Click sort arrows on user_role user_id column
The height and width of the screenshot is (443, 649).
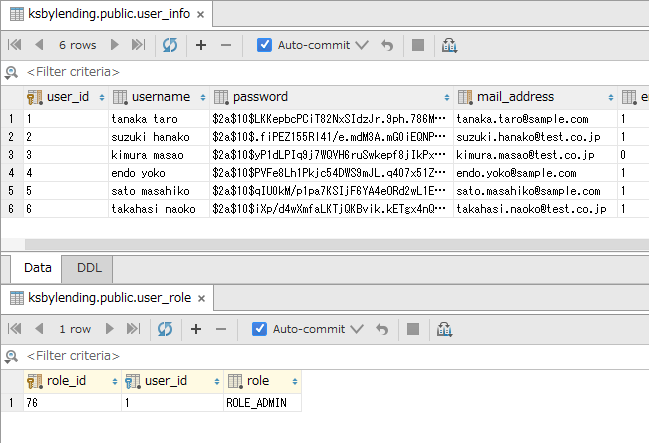216,381
